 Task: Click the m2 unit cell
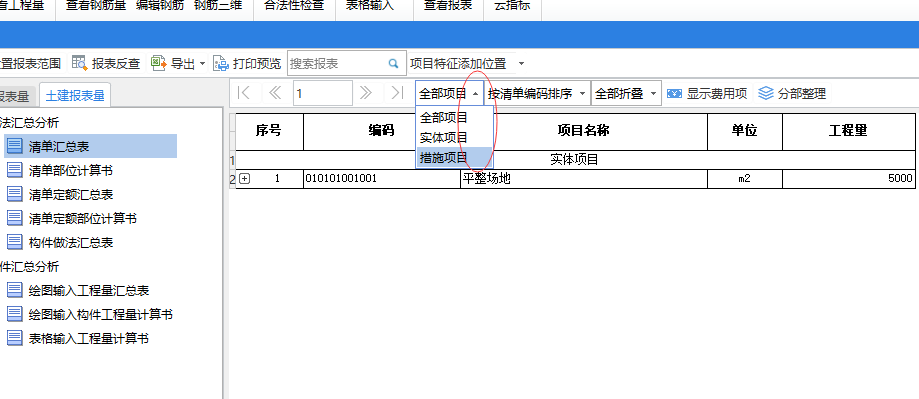coord(745,179)
